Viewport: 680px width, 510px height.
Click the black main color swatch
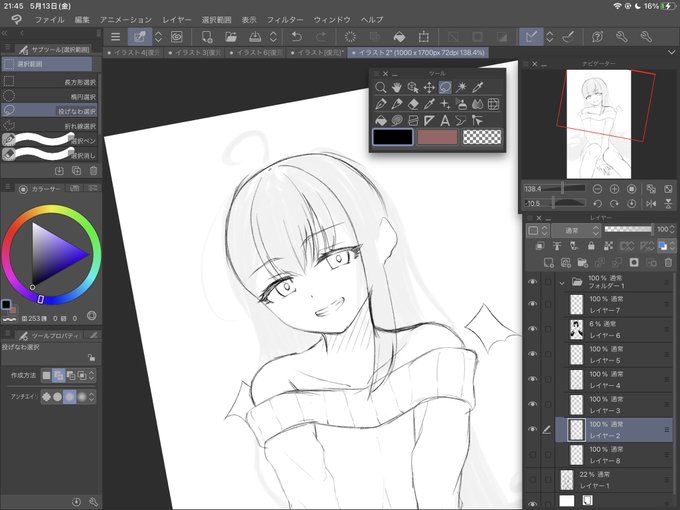(393, 137)
